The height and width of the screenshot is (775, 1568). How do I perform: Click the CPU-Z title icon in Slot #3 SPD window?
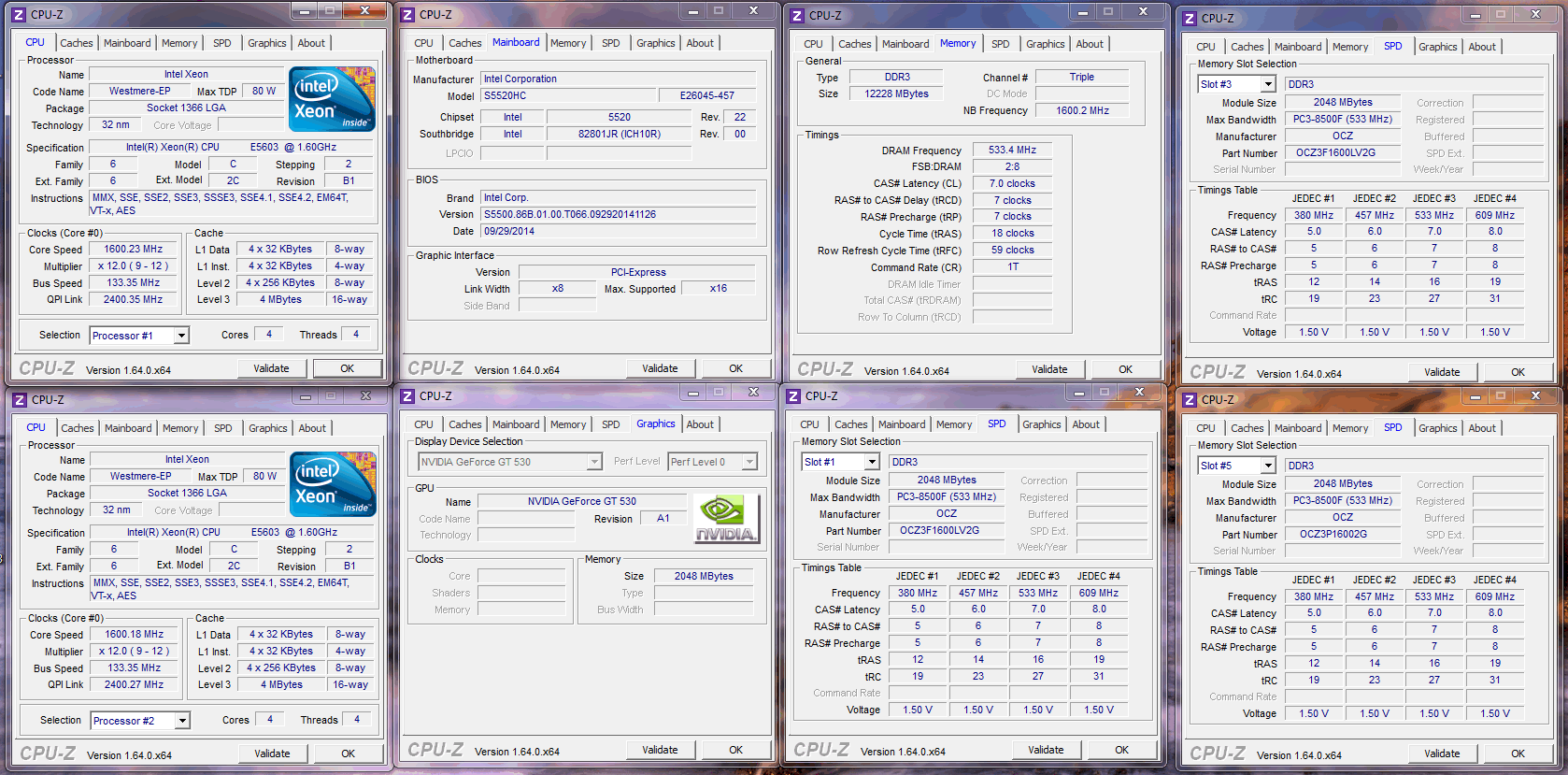(x=1190, y=18)
